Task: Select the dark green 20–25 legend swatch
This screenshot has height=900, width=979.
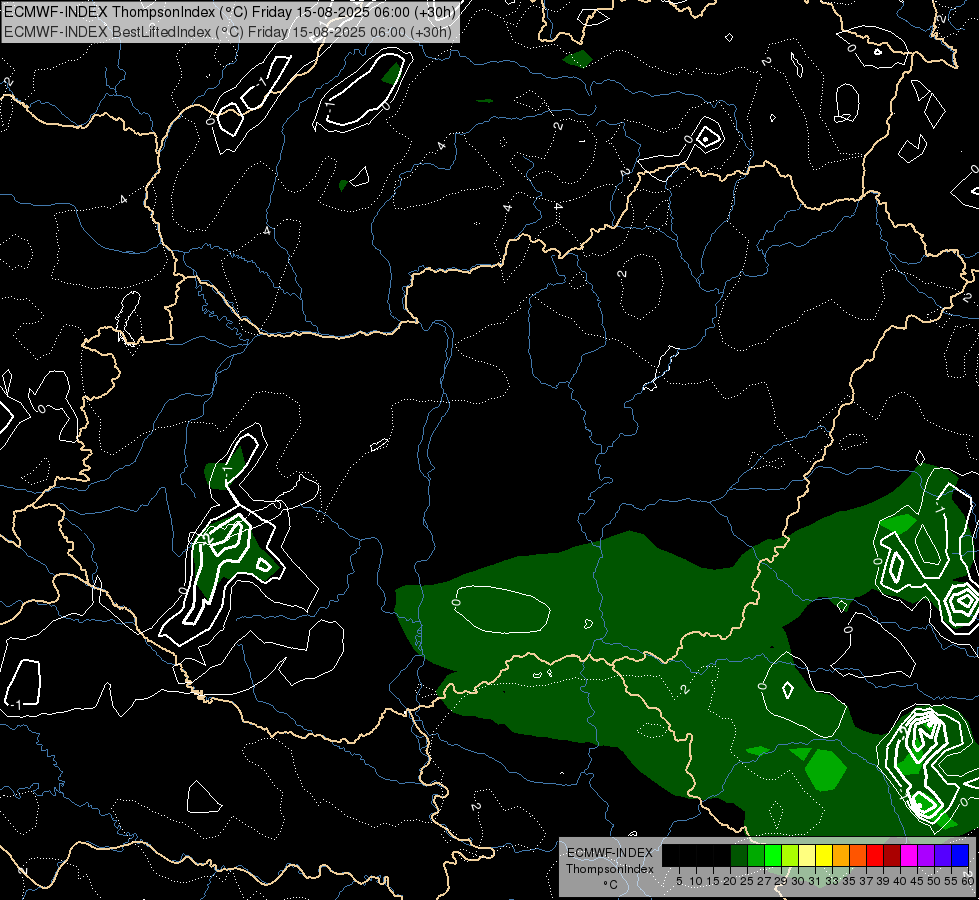Action: (x=739, y=855)
